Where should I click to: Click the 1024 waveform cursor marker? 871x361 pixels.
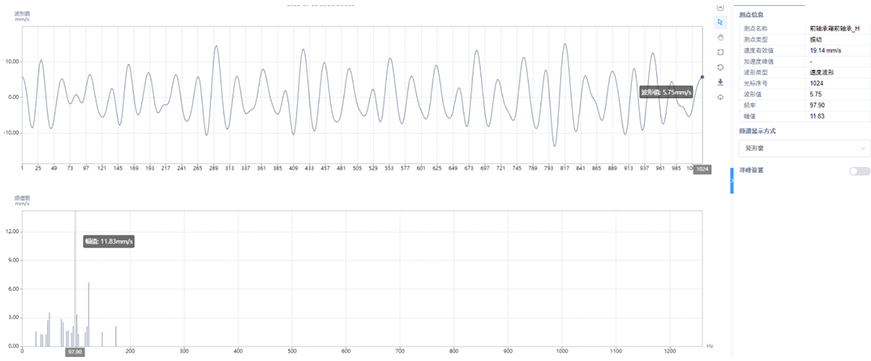702,169
